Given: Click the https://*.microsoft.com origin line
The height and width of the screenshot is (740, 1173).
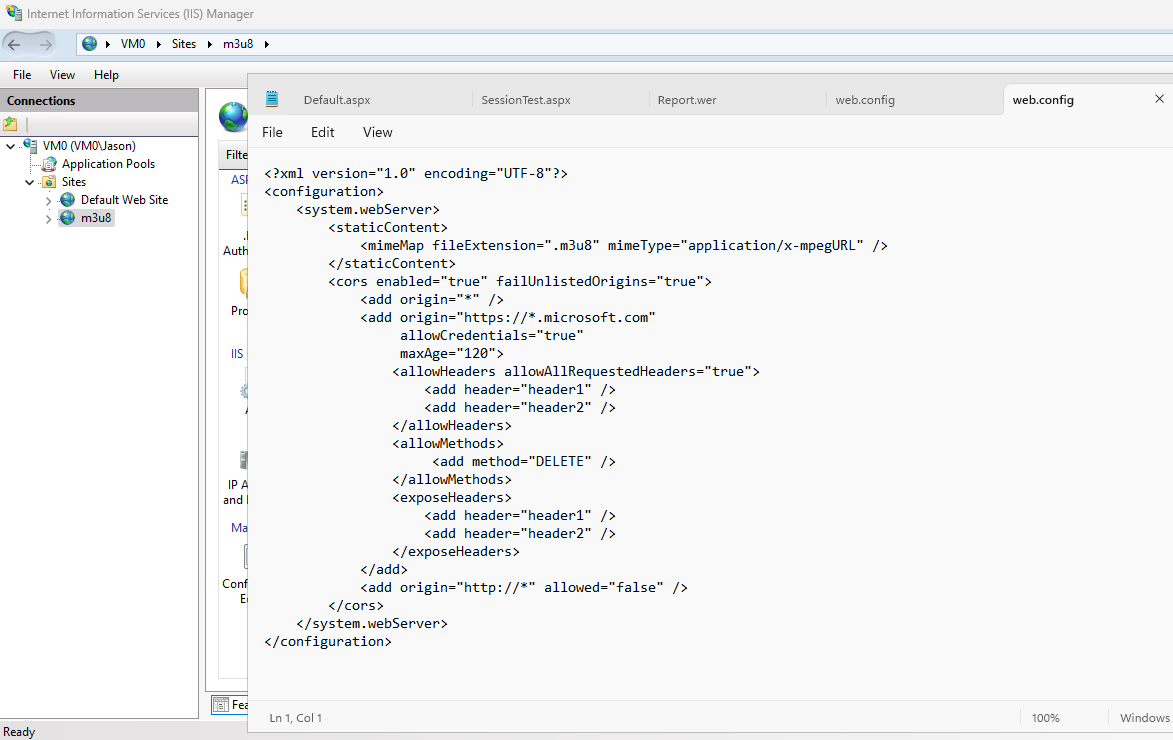Looking at the screenshot, I should (x=508, y=317).
